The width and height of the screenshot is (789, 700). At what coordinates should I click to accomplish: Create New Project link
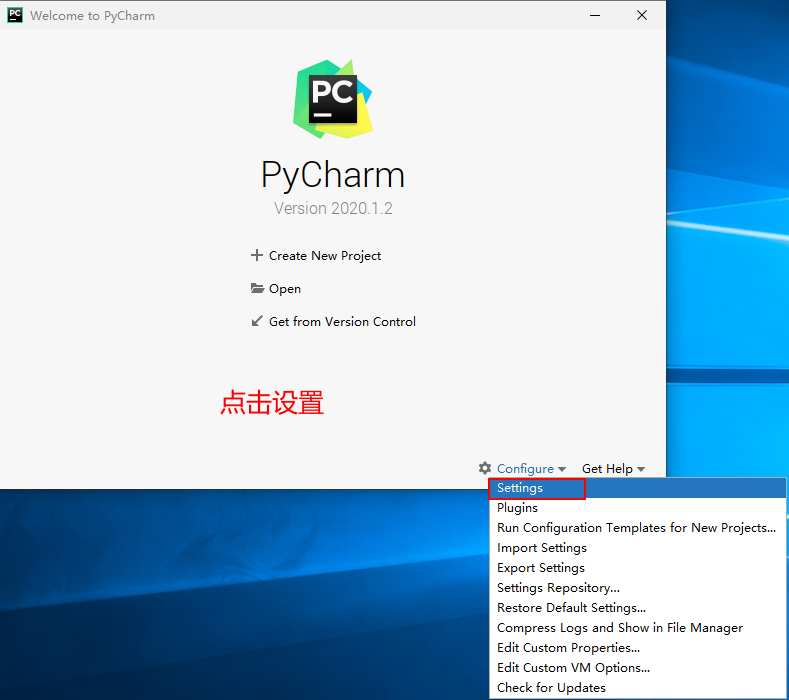(325, 256)
